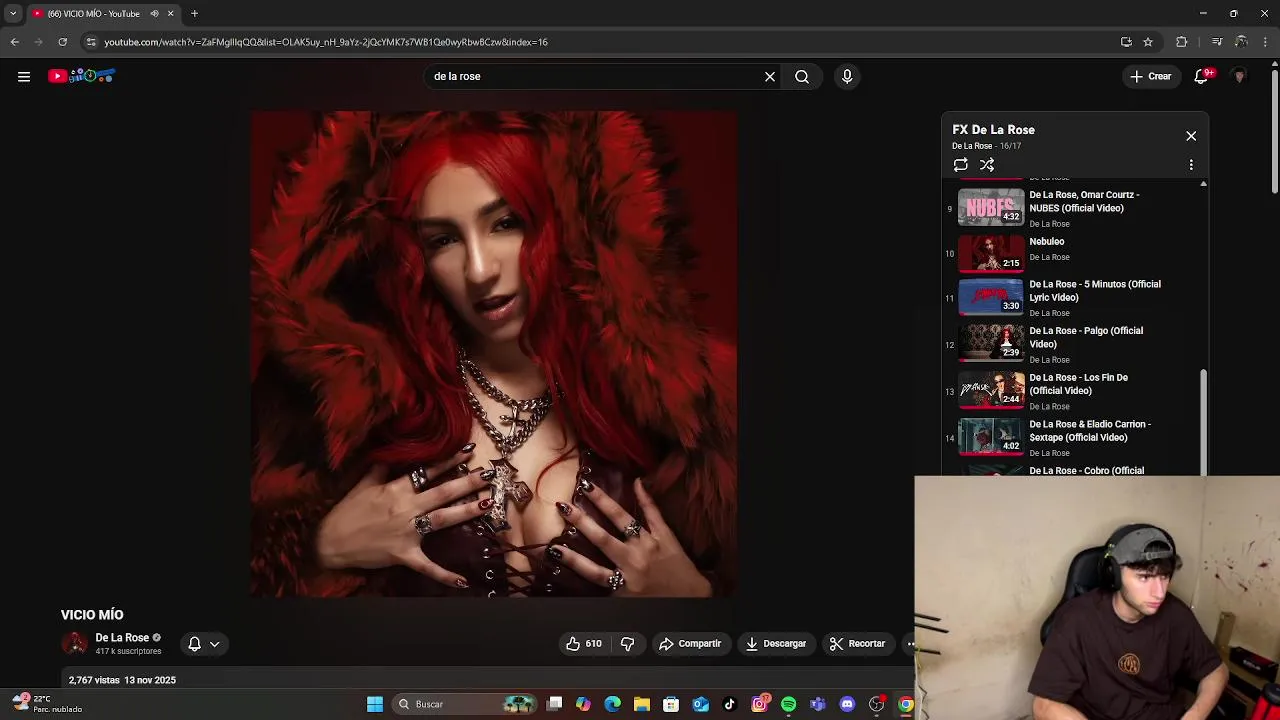Bookmark this page with star icon

[x=1148, y=42]
